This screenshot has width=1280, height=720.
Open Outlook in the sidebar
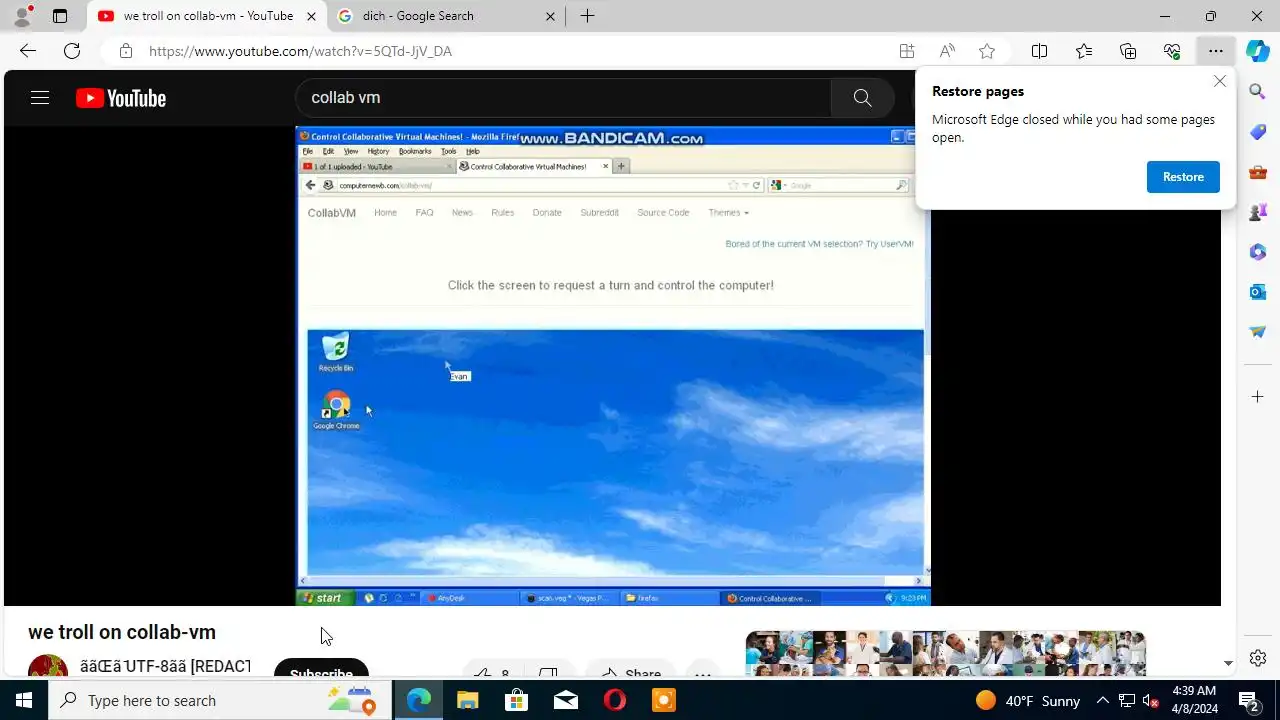click(1258, 292)
